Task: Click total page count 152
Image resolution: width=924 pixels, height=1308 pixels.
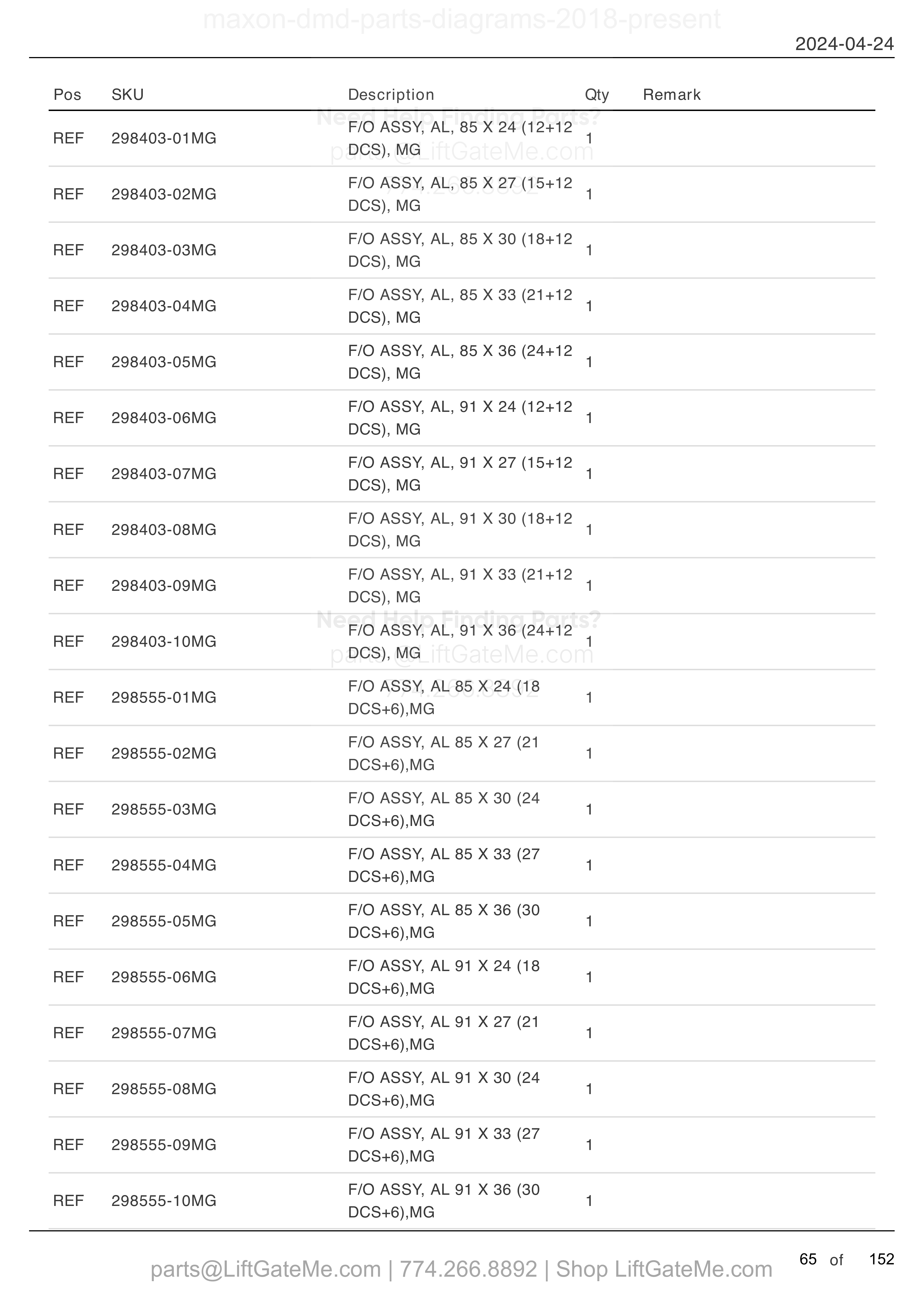Action: pyautogui.click(x=881, y=1259)
